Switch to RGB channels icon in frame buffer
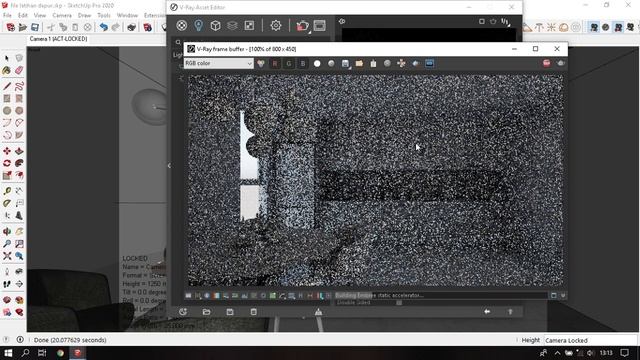This screenshot has width=640, height=360. [x=261, y=63]
